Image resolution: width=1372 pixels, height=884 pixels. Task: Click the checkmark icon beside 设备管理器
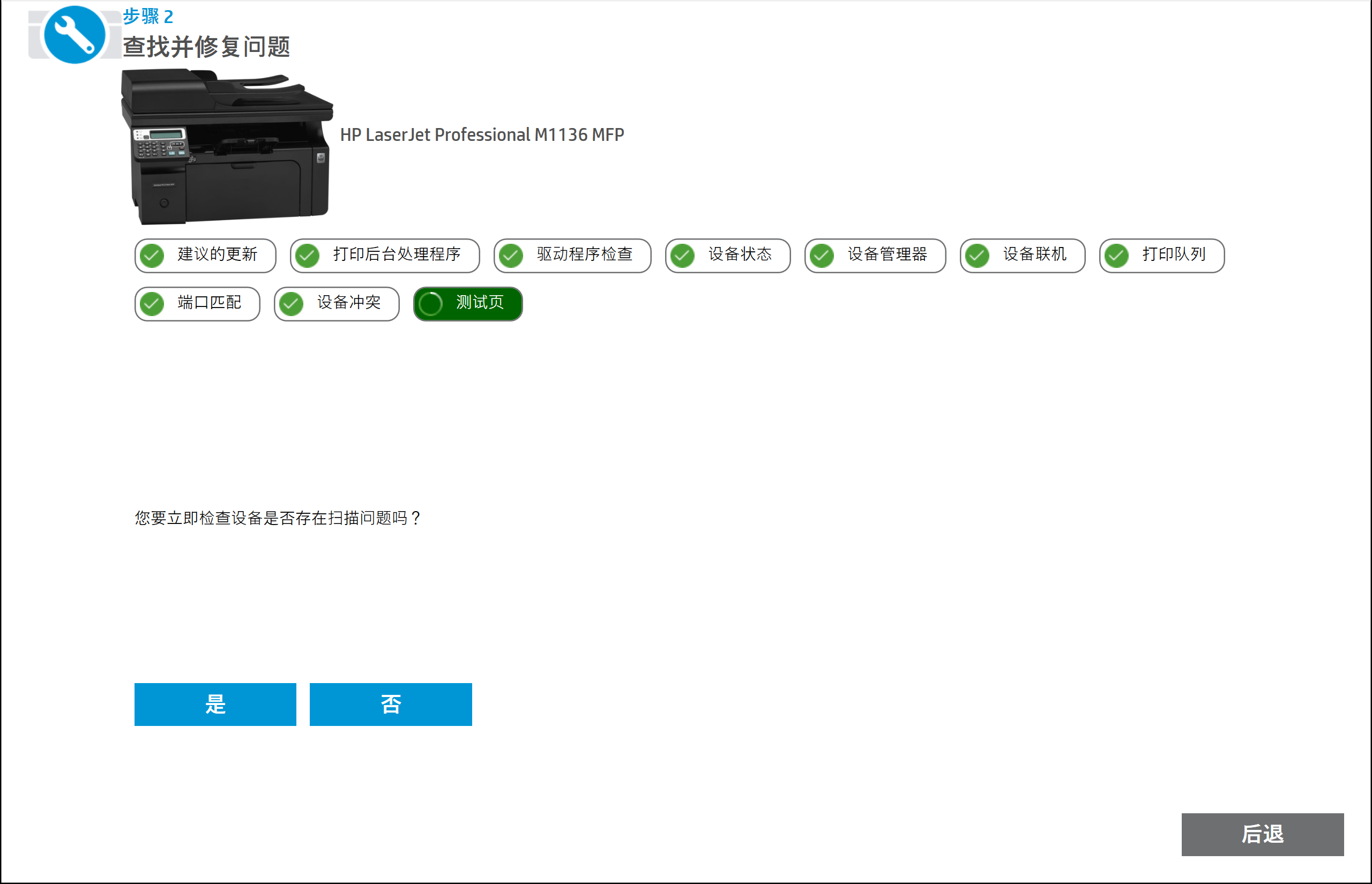point(822,256)
